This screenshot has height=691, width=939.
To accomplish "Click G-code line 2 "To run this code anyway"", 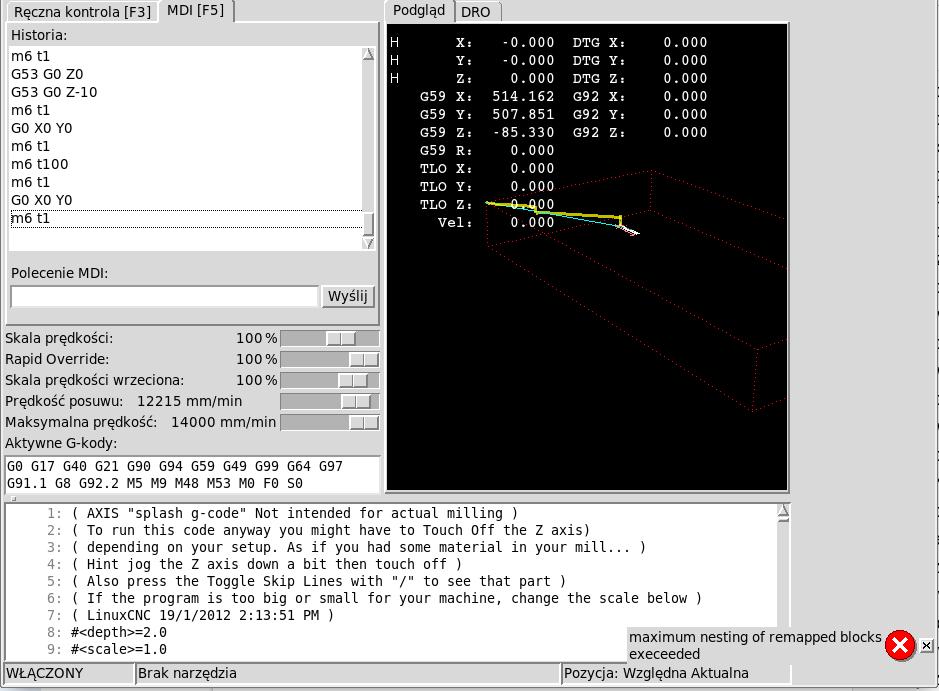I will 331,530.
